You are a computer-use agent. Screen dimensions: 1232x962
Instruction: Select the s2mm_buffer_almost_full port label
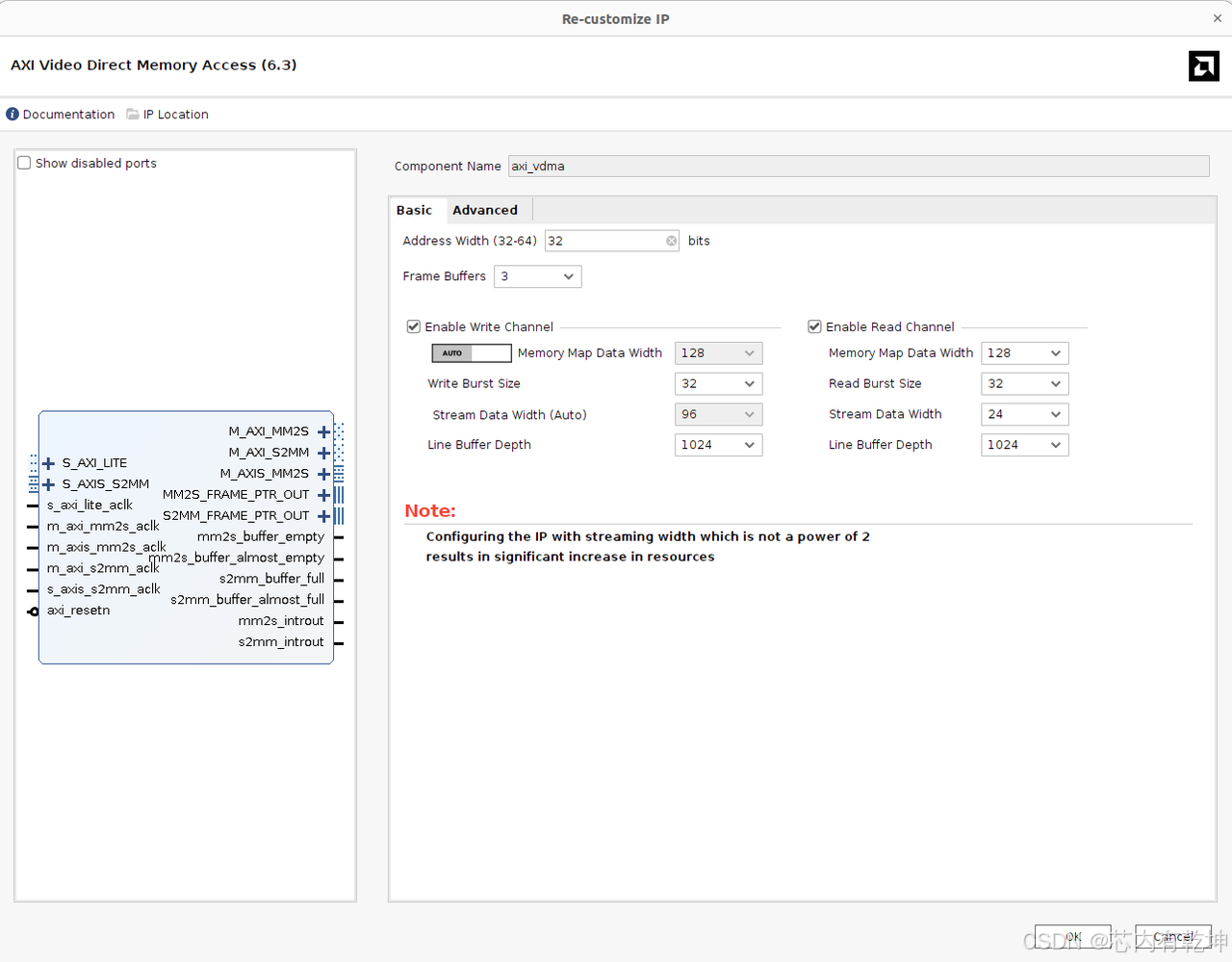pyautogui.click(x=247, y=600)
